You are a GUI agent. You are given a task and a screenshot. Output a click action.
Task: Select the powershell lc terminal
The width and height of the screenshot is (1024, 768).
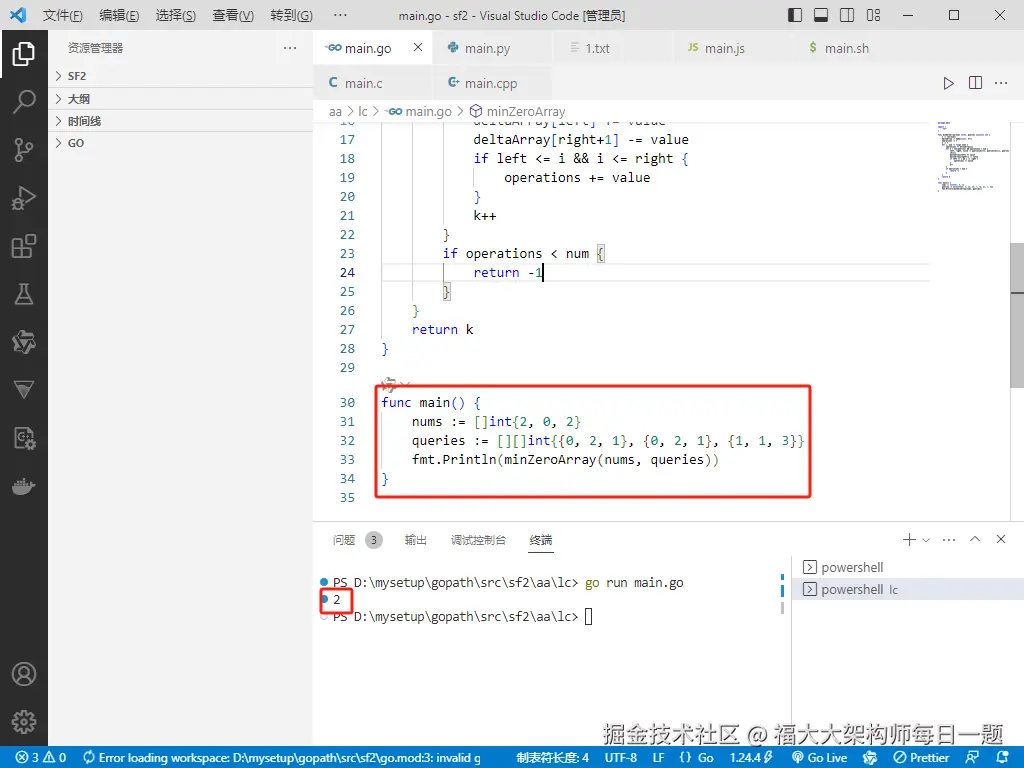click(x=908, y=589)
